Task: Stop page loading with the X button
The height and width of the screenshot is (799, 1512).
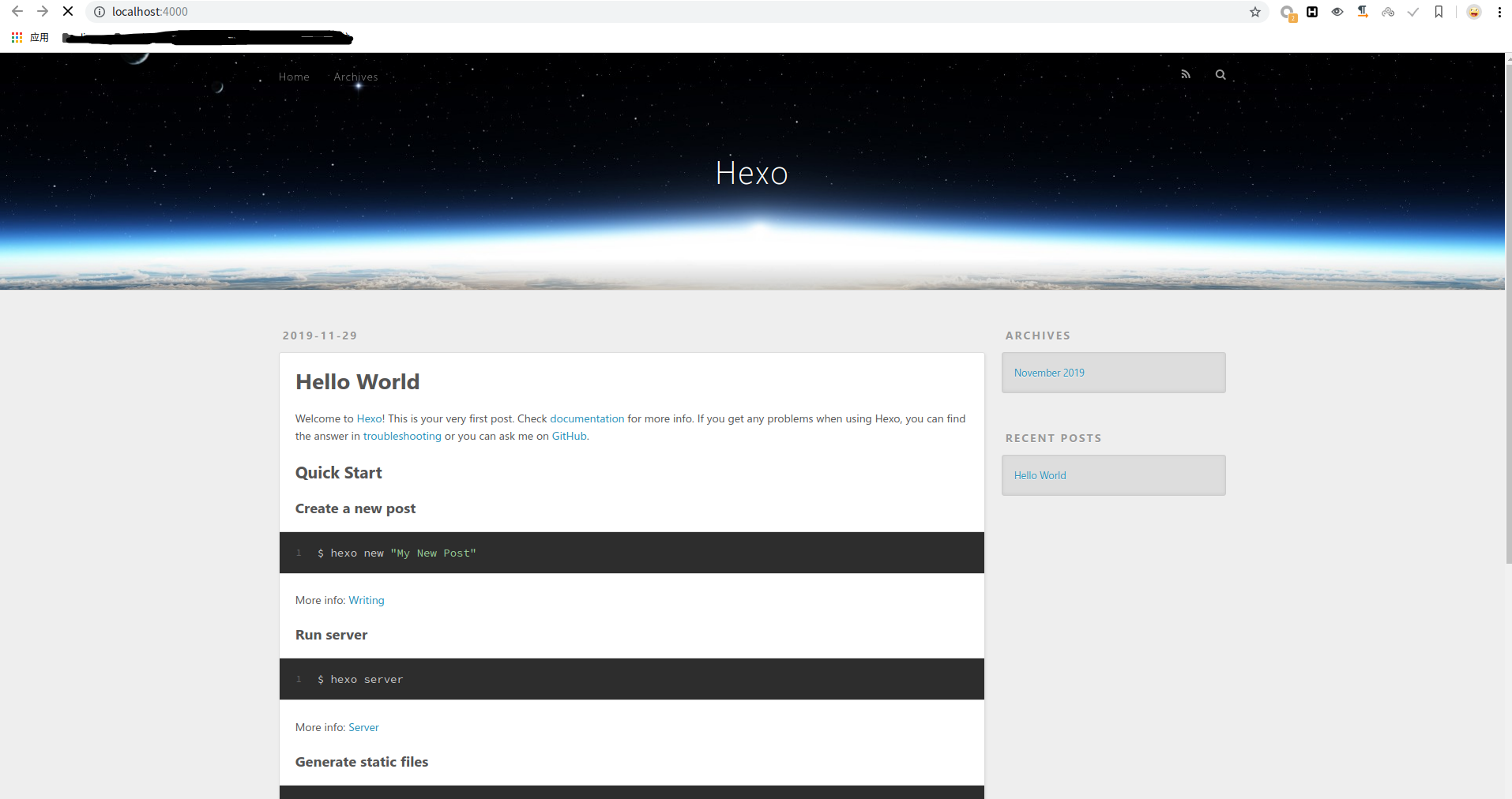Action: pyautogui.click(x=68, y=12)
